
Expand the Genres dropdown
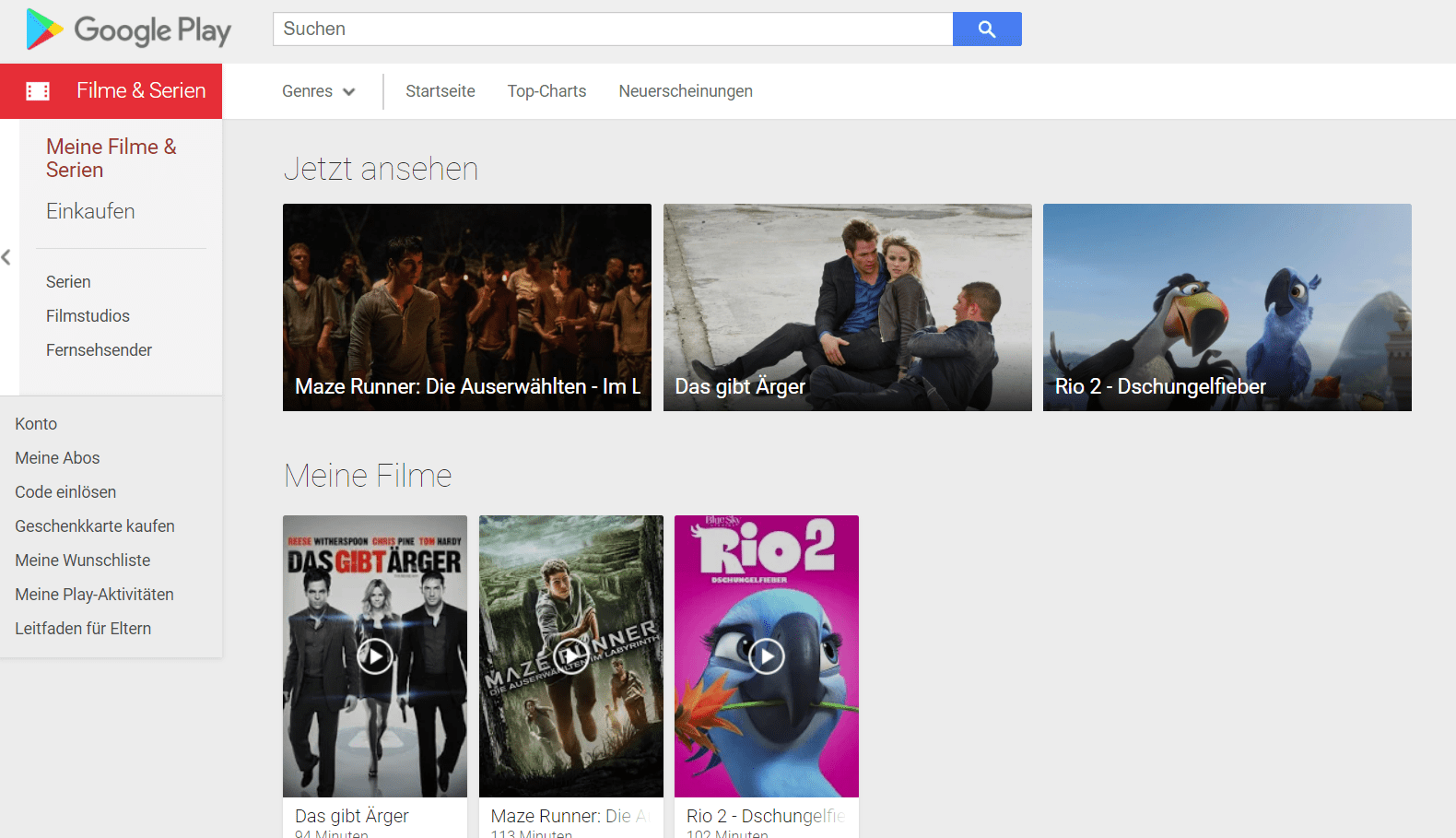coord(318,91)
